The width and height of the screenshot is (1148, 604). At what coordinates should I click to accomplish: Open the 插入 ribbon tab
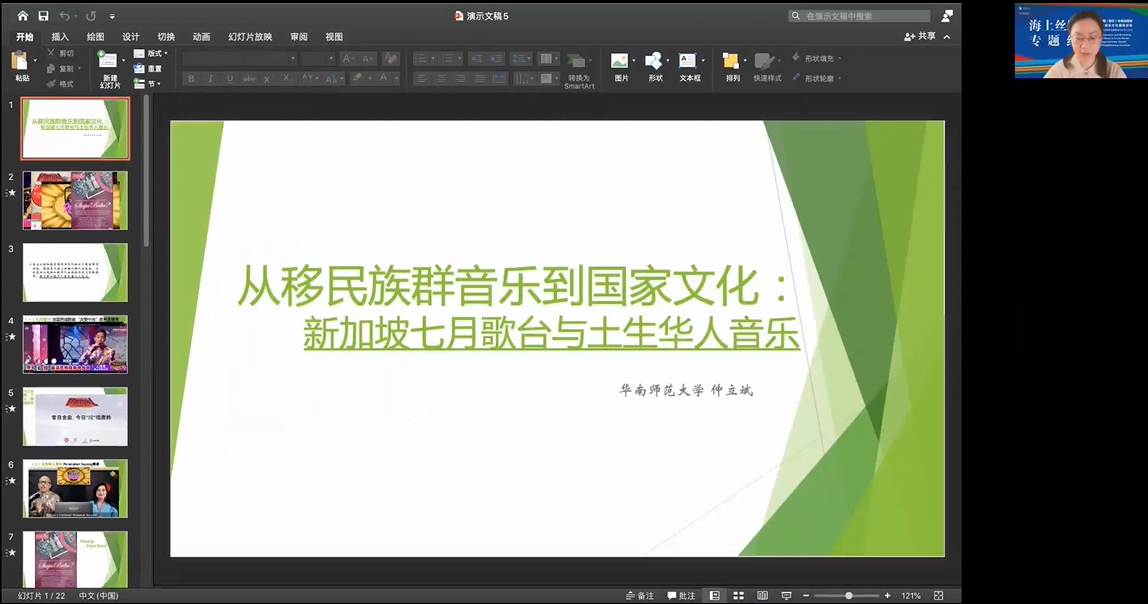60,37
